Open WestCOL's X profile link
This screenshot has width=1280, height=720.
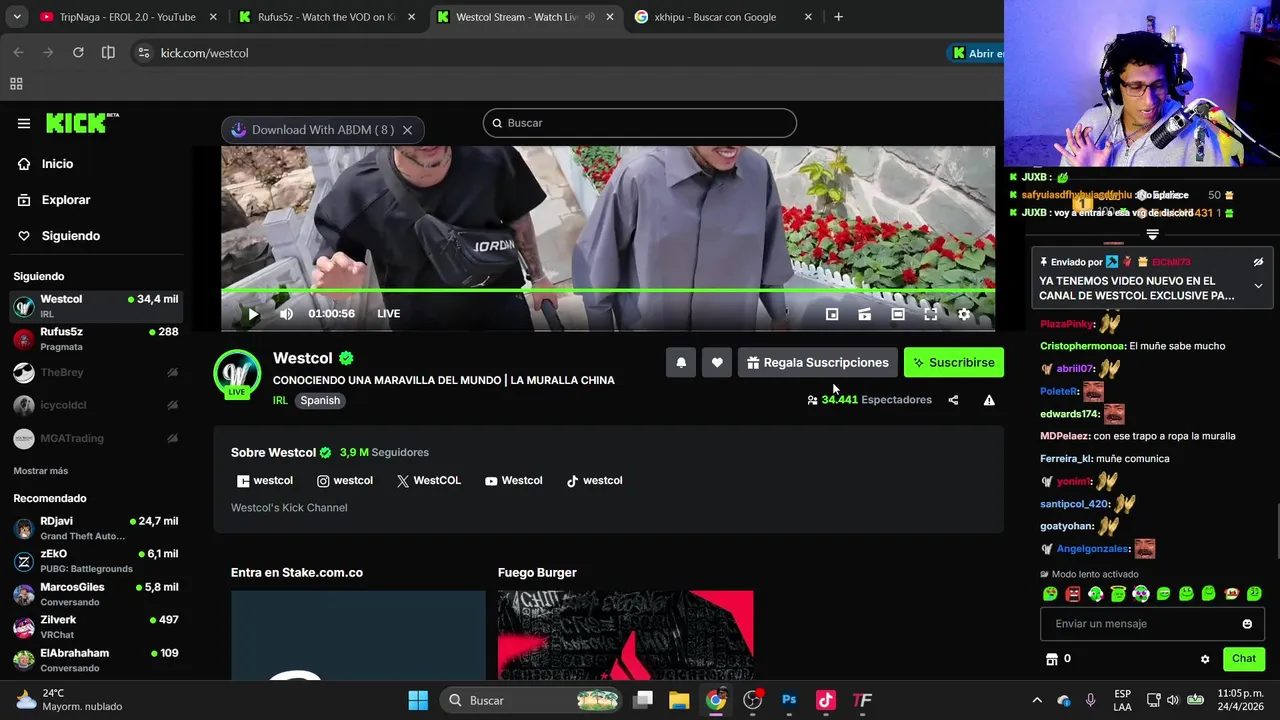tap(429, 481)
